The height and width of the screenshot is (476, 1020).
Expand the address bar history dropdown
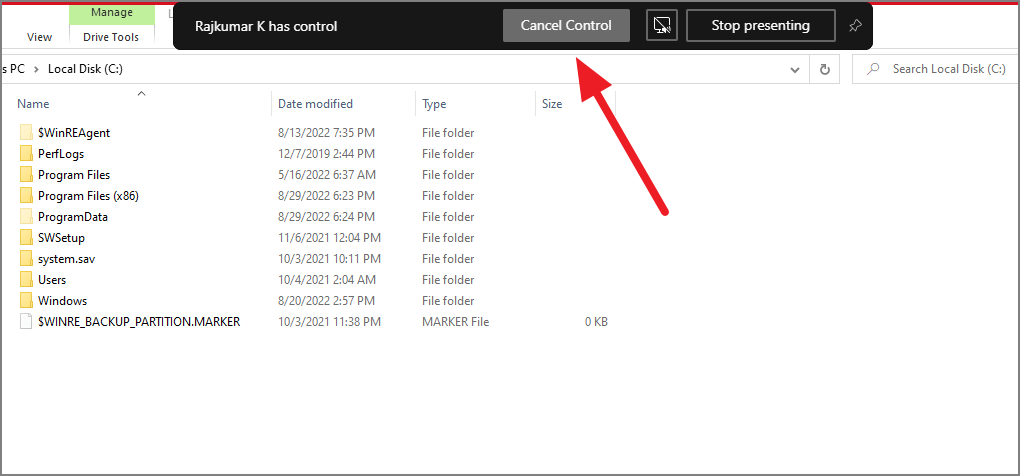tap(795, 69)
